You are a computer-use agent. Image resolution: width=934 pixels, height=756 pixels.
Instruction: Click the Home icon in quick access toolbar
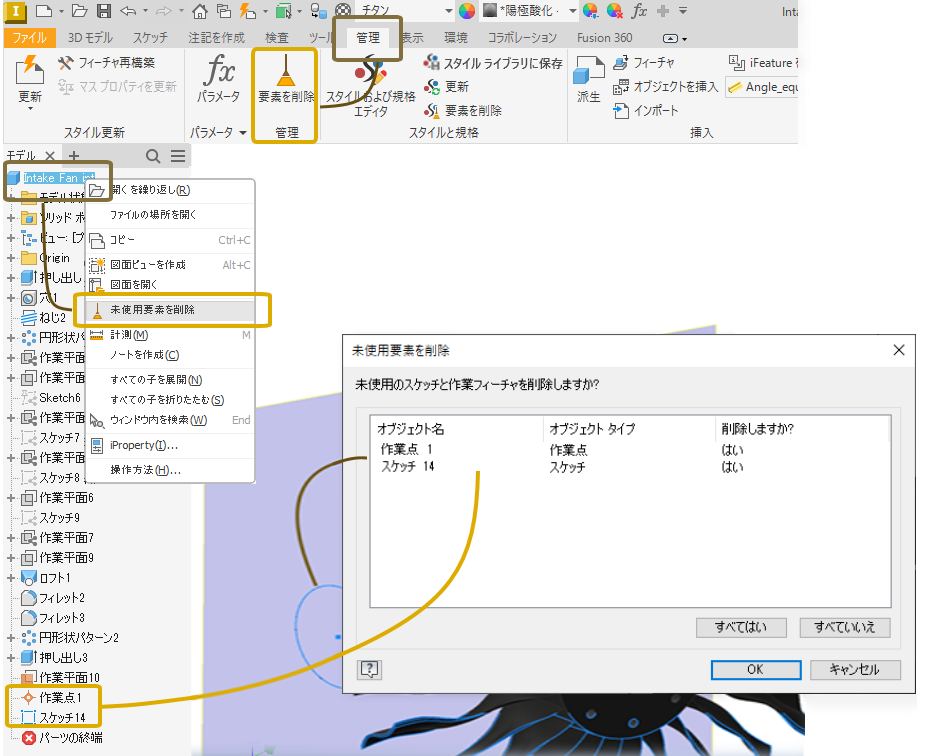[x=200, y=11]
